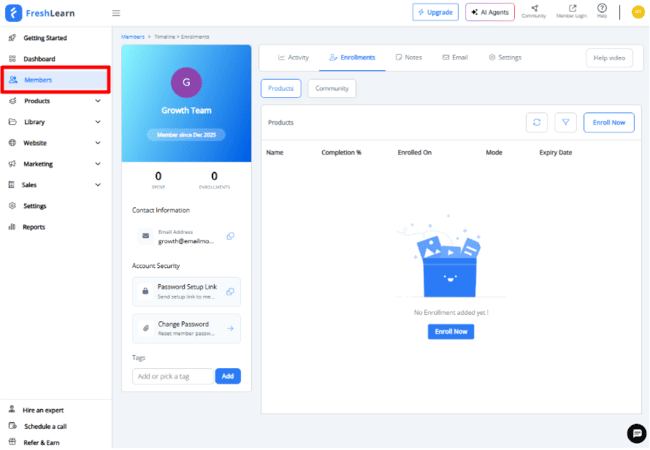
Task: Click the Refer & Earn gift icon
Action: [12, 442]
